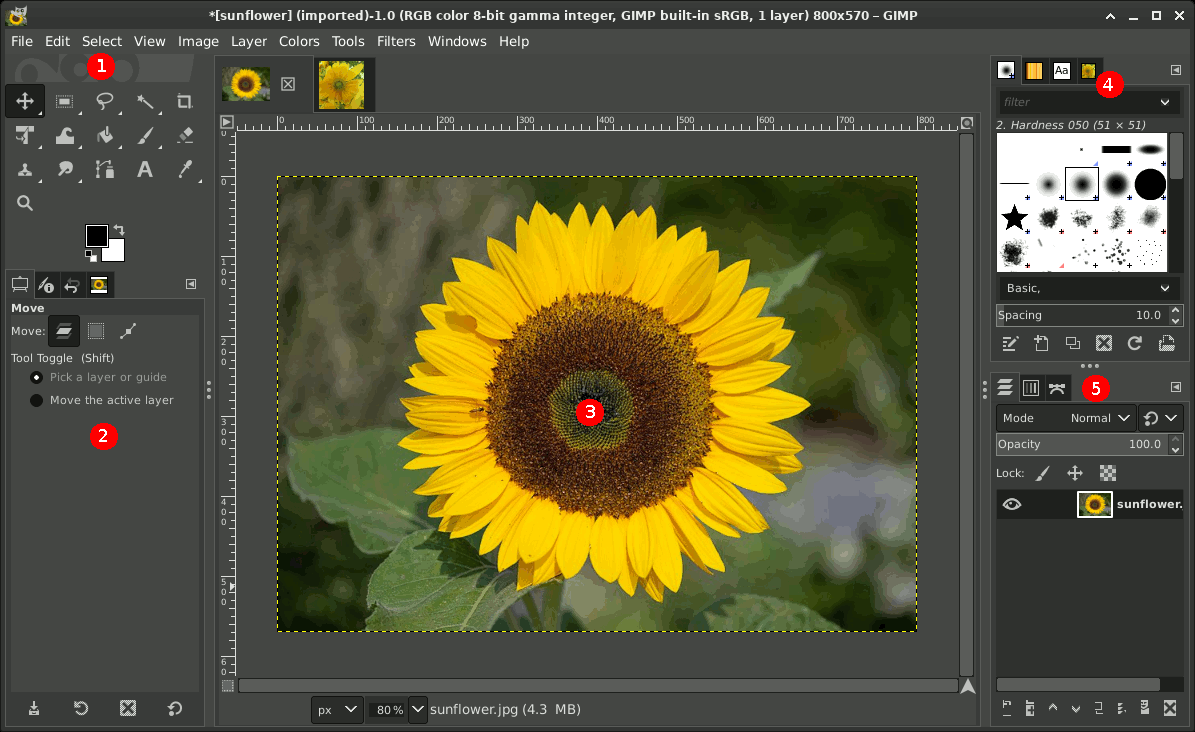Pick the Clone tool
Image resolution: width=1195 pixels, height=732 pixels.
25,169
